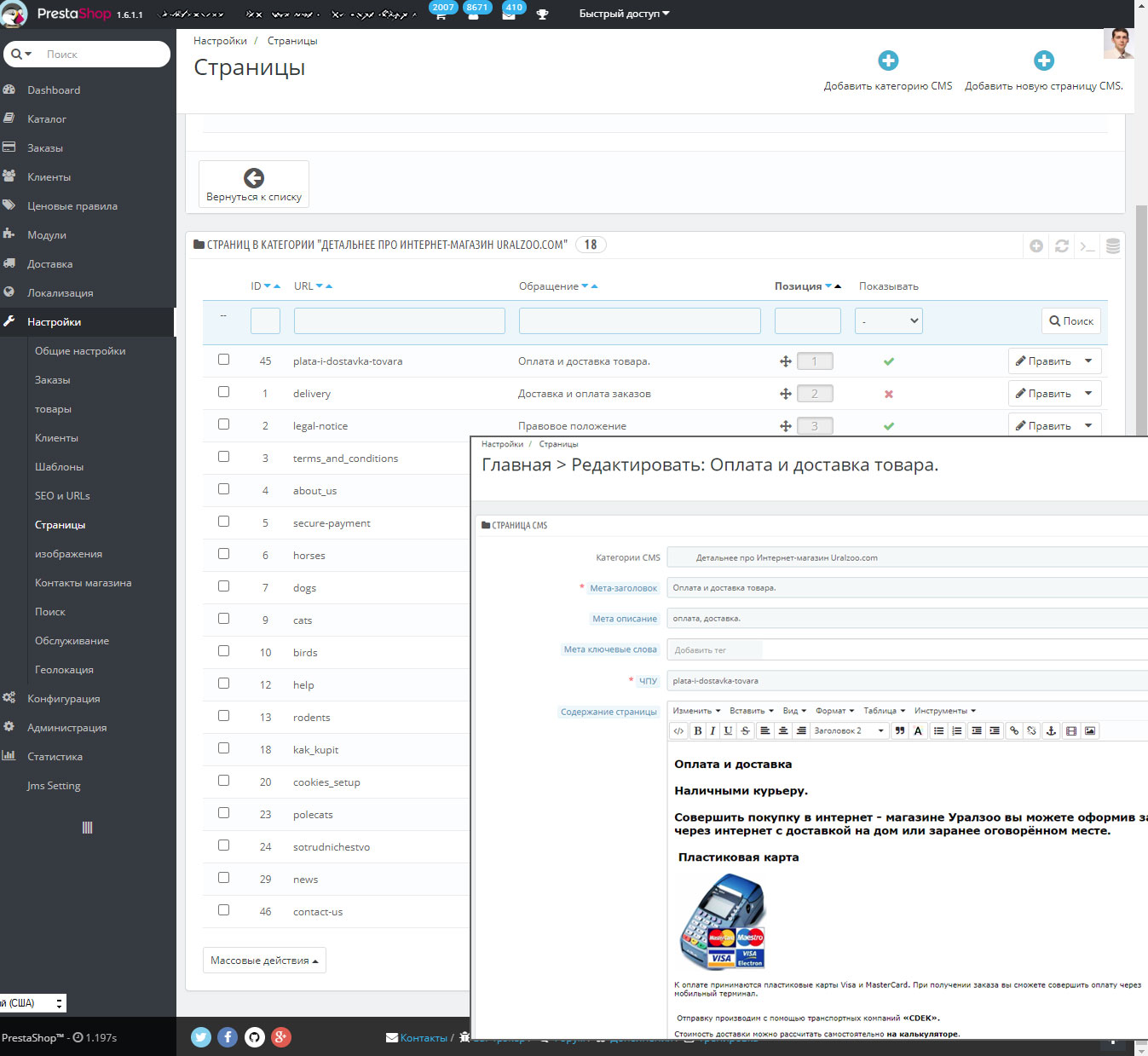Open the Вставить editor menu
The width and height of the screenshot is (1148, 1056).
(x=752, y=711)
